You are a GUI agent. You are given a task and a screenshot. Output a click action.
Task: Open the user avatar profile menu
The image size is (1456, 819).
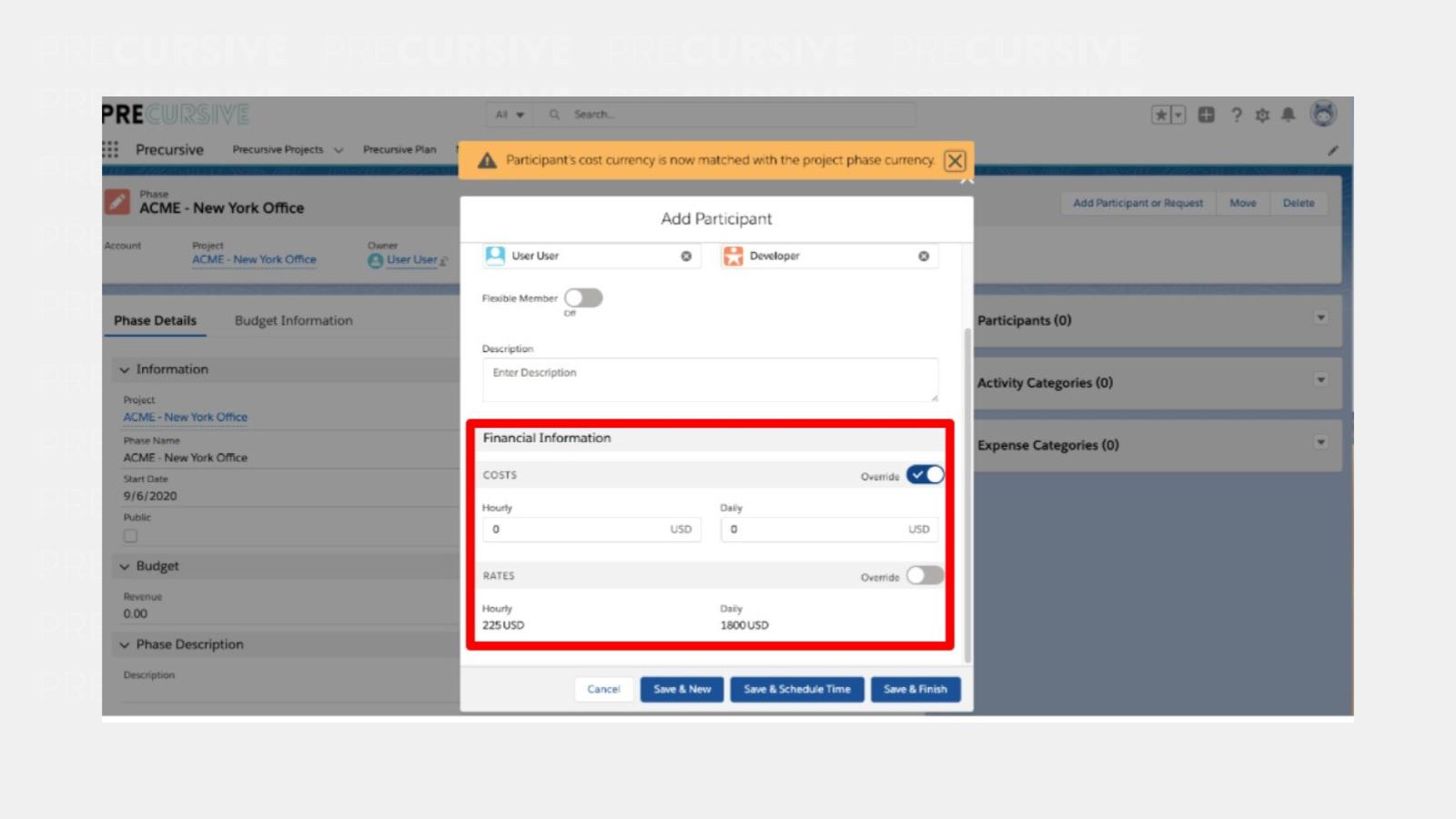(x=1323, y=114)
